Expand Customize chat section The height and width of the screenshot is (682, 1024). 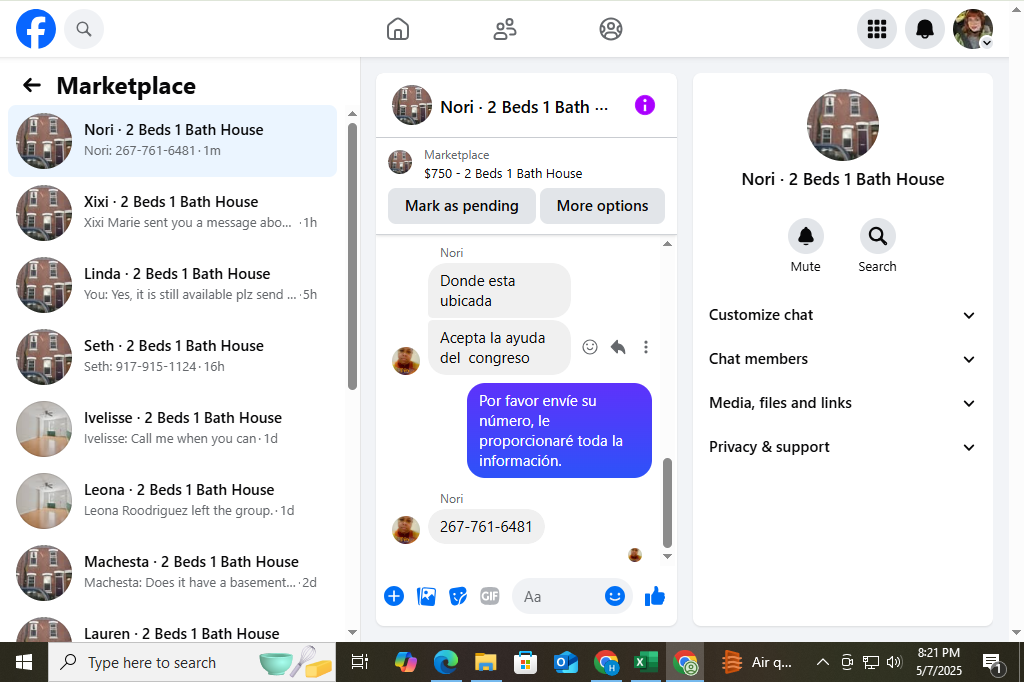pos(842,315)
